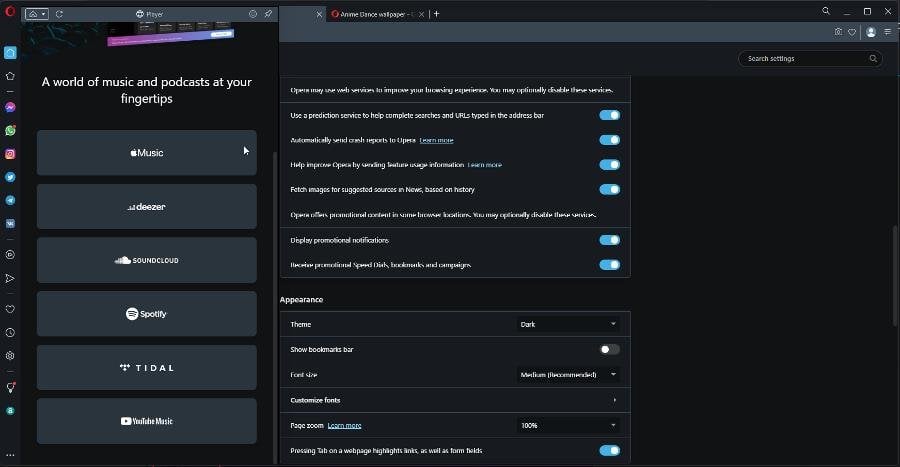Disable Display promotional notifications toggle

pyautogui.click(x=609, y=240)
